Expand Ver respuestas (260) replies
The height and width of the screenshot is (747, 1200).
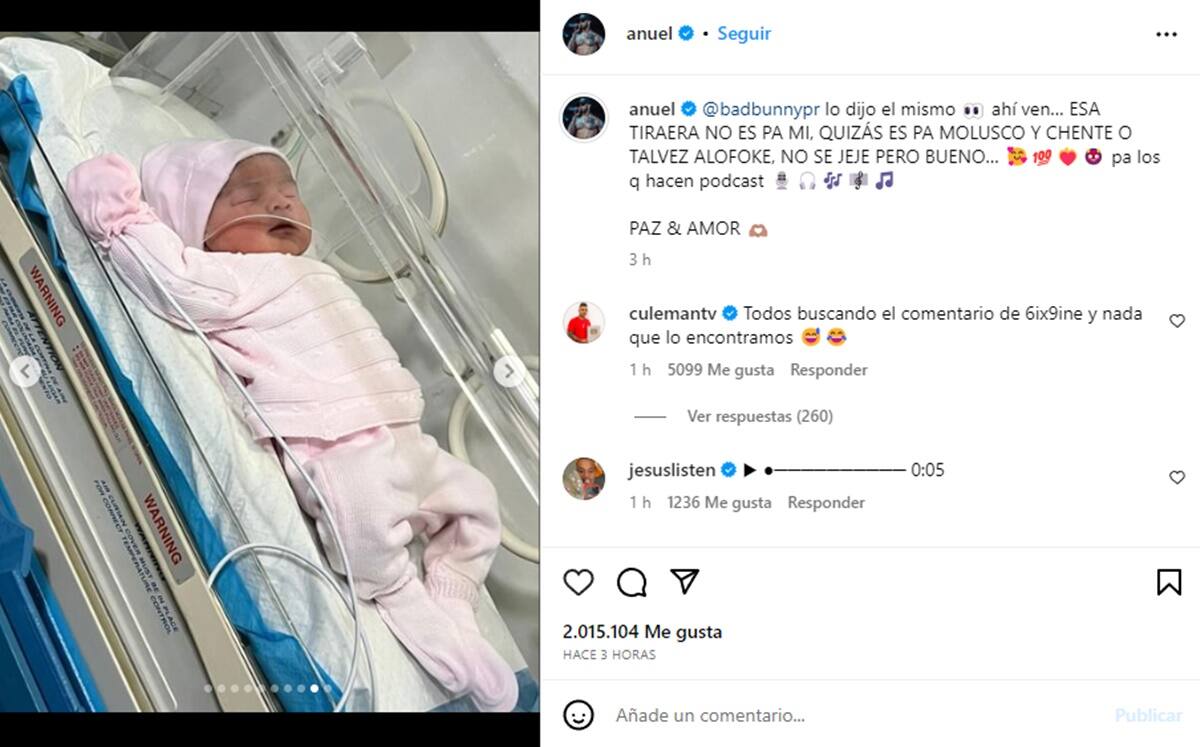point(760,416)
